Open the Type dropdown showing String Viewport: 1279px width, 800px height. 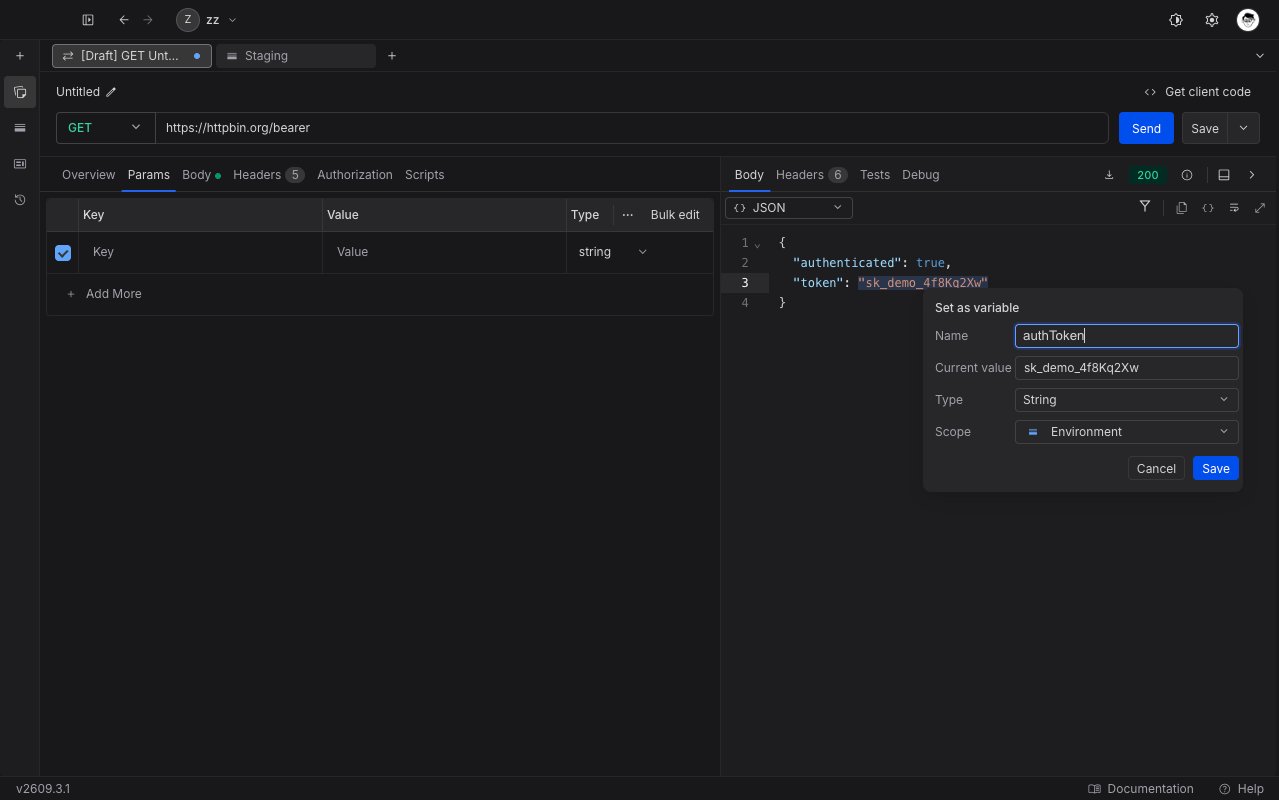(x=1126, y=400)
